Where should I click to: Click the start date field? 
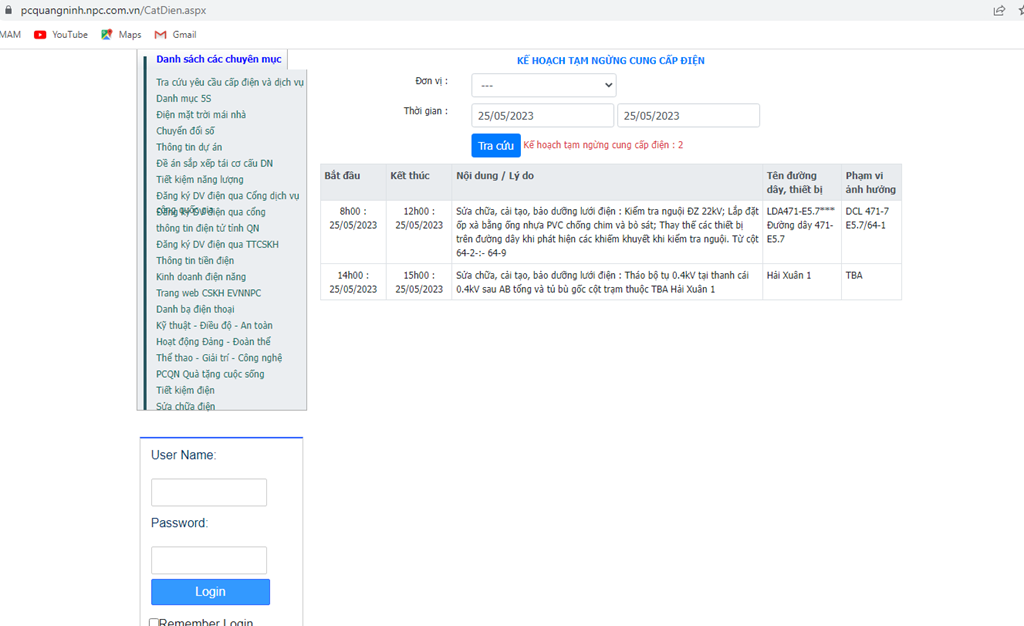(x=542, y=116)
